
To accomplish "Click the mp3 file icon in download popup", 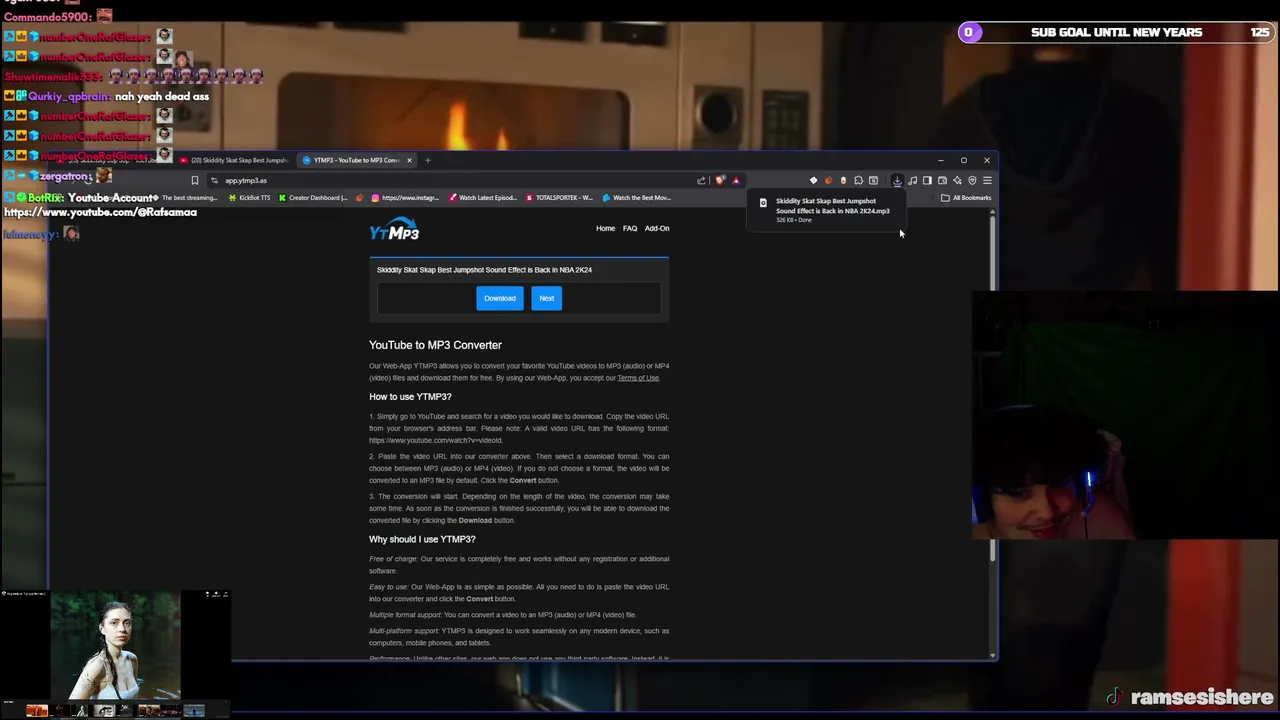I will [763, 205].
